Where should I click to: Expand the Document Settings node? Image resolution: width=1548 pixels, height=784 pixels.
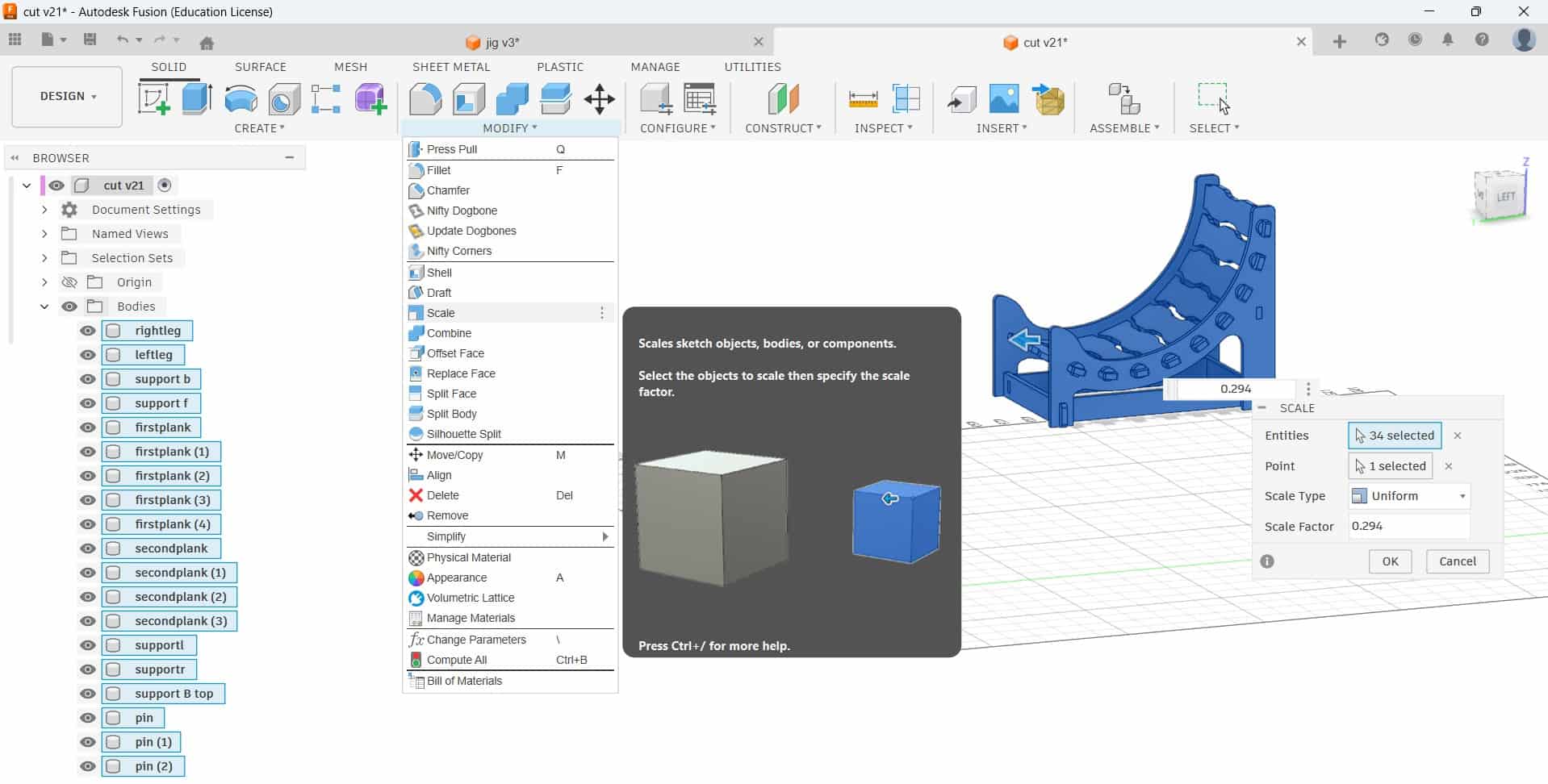point(44,210)
